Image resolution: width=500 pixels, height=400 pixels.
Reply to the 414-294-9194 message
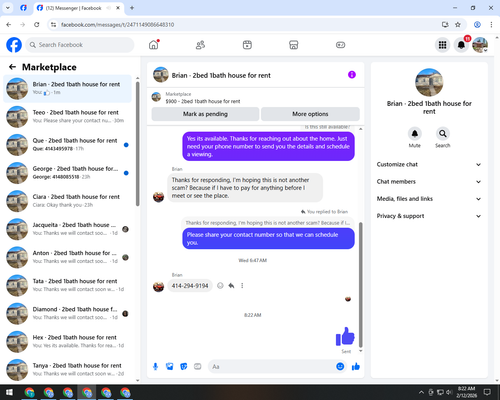click(x=231, y=286)
